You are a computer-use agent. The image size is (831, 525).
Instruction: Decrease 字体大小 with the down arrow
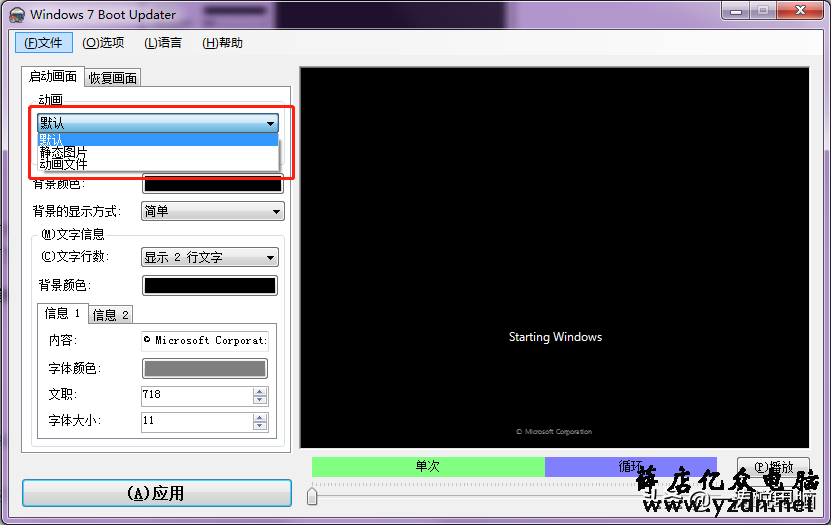(x=260, y=426)
